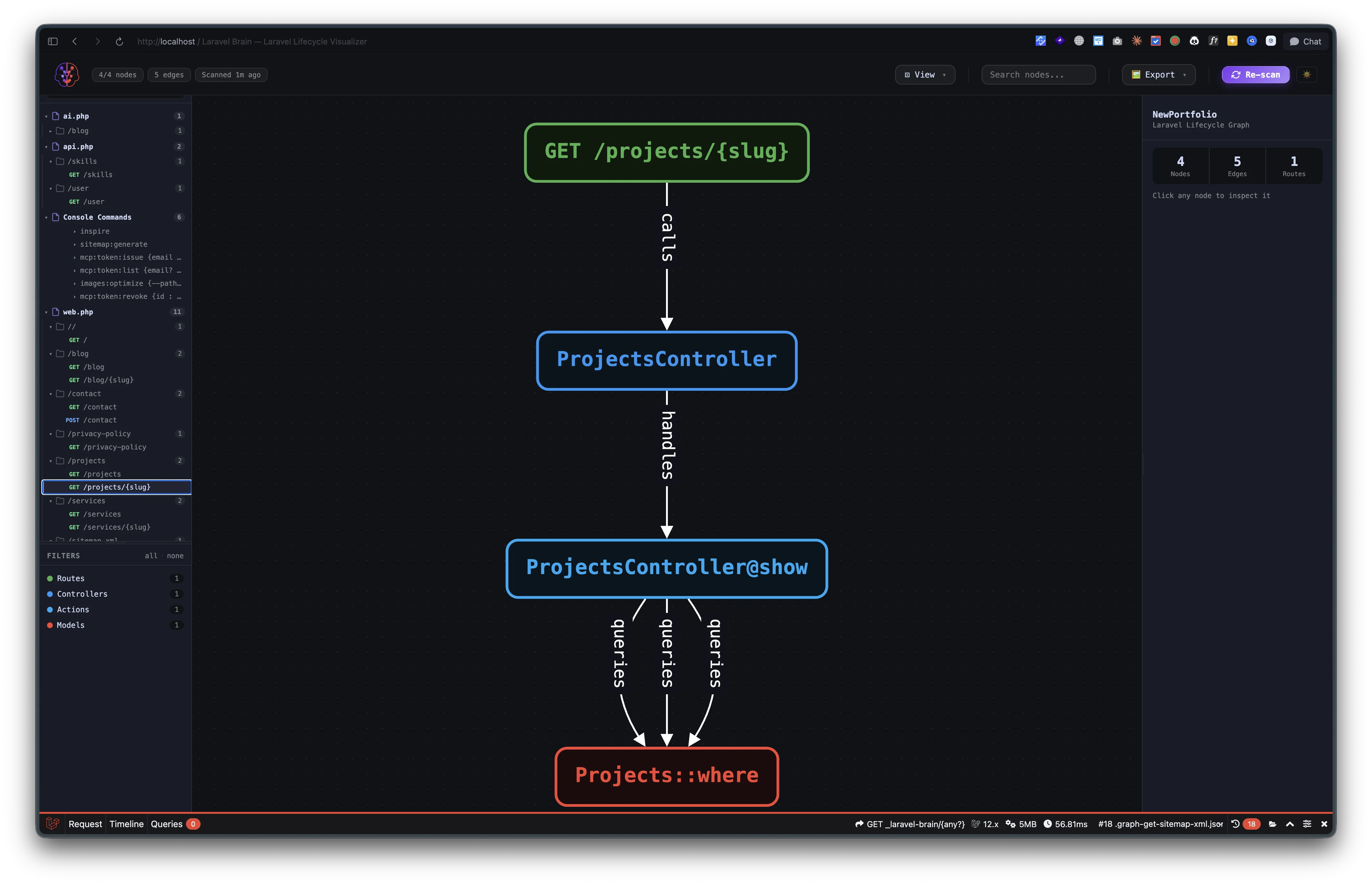Click the Laravel Brain logo icon
Screen dimensions: 1372x885
(x=67, y=75)
